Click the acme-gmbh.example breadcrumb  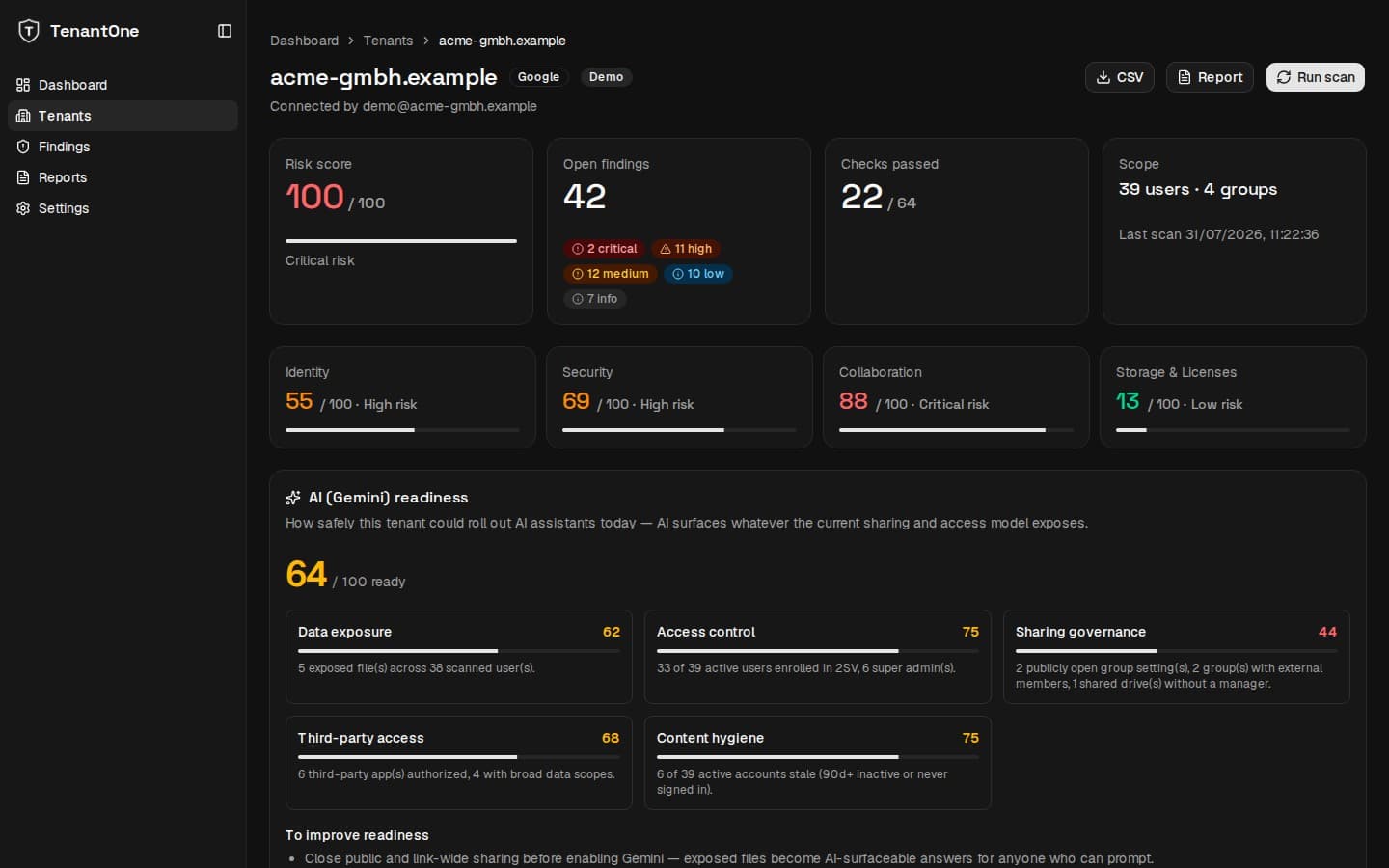502,41
